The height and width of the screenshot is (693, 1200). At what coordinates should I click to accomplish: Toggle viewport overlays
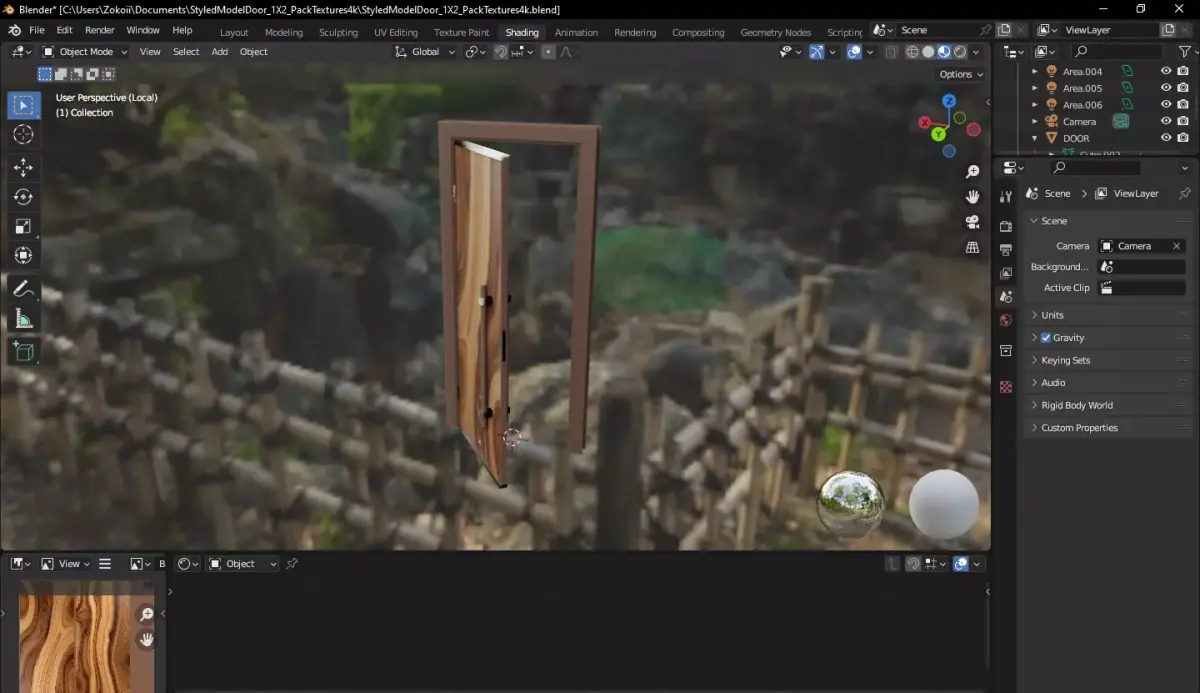[x=854, y=52]
